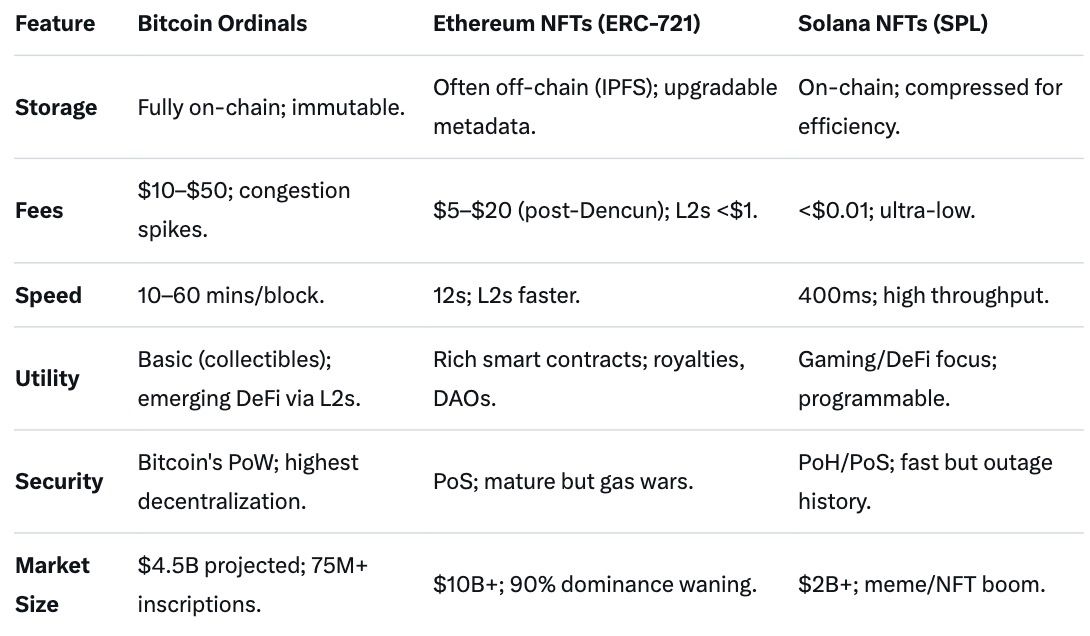1090x636 pixels.
Task: Select the Utility row label
Action: point(47,378)
